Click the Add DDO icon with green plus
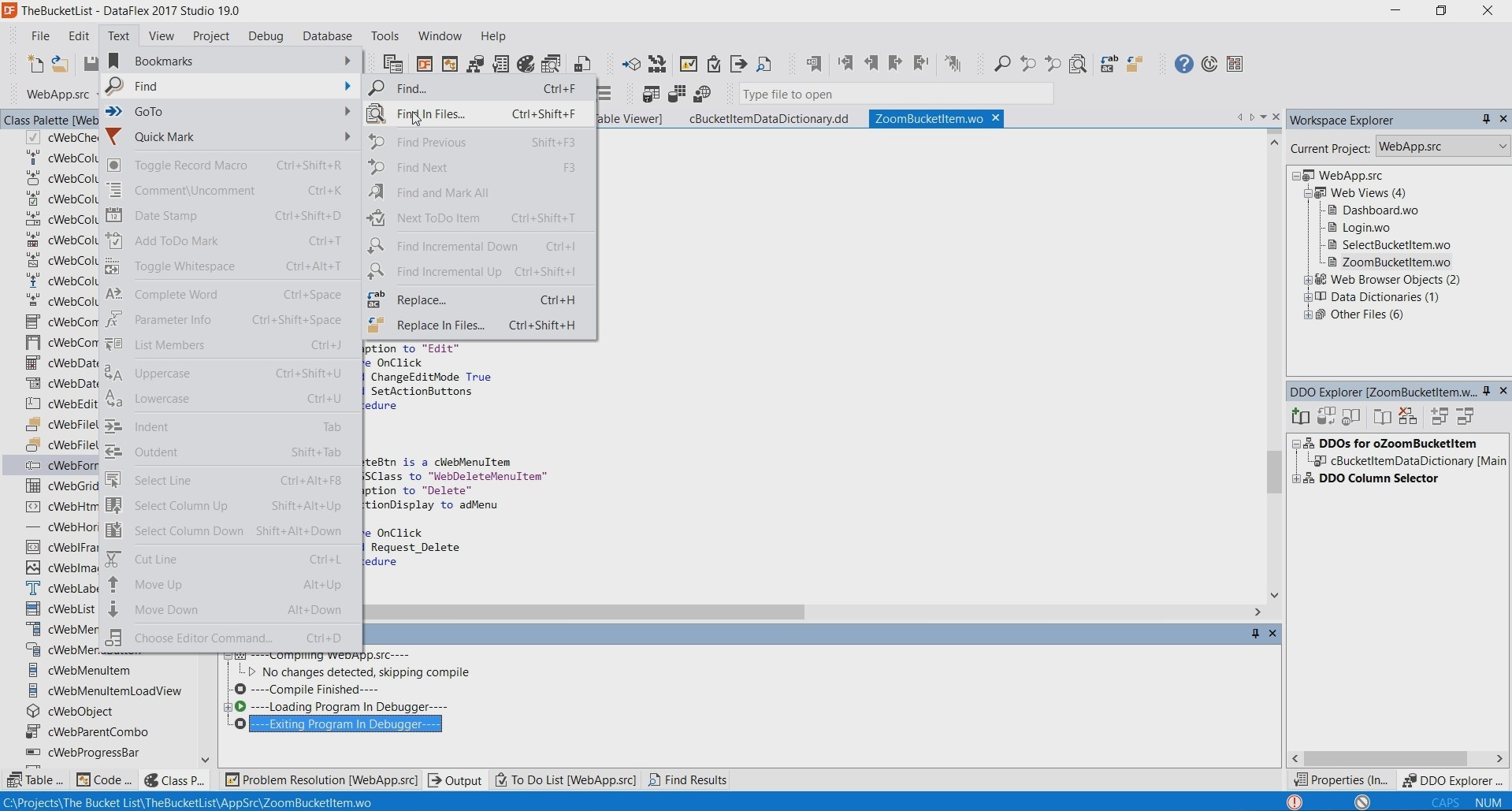 pyautogui.click(x=1301, y=417)
